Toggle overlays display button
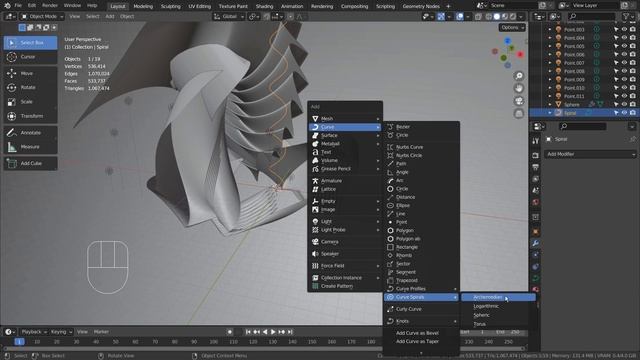The image size is (640, 360). 460,16
